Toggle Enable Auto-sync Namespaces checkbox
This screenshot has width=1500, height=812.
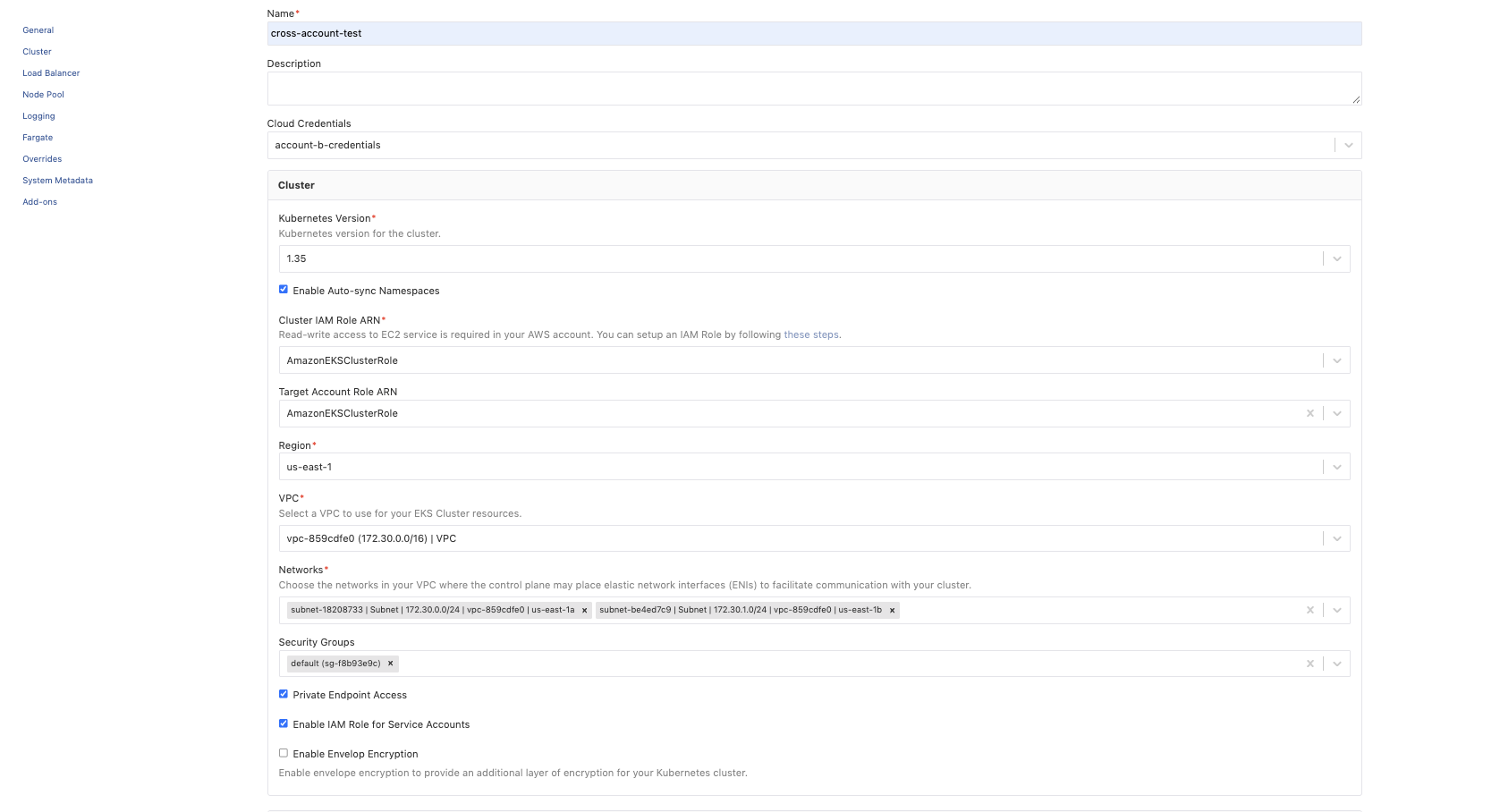(284, 290)
